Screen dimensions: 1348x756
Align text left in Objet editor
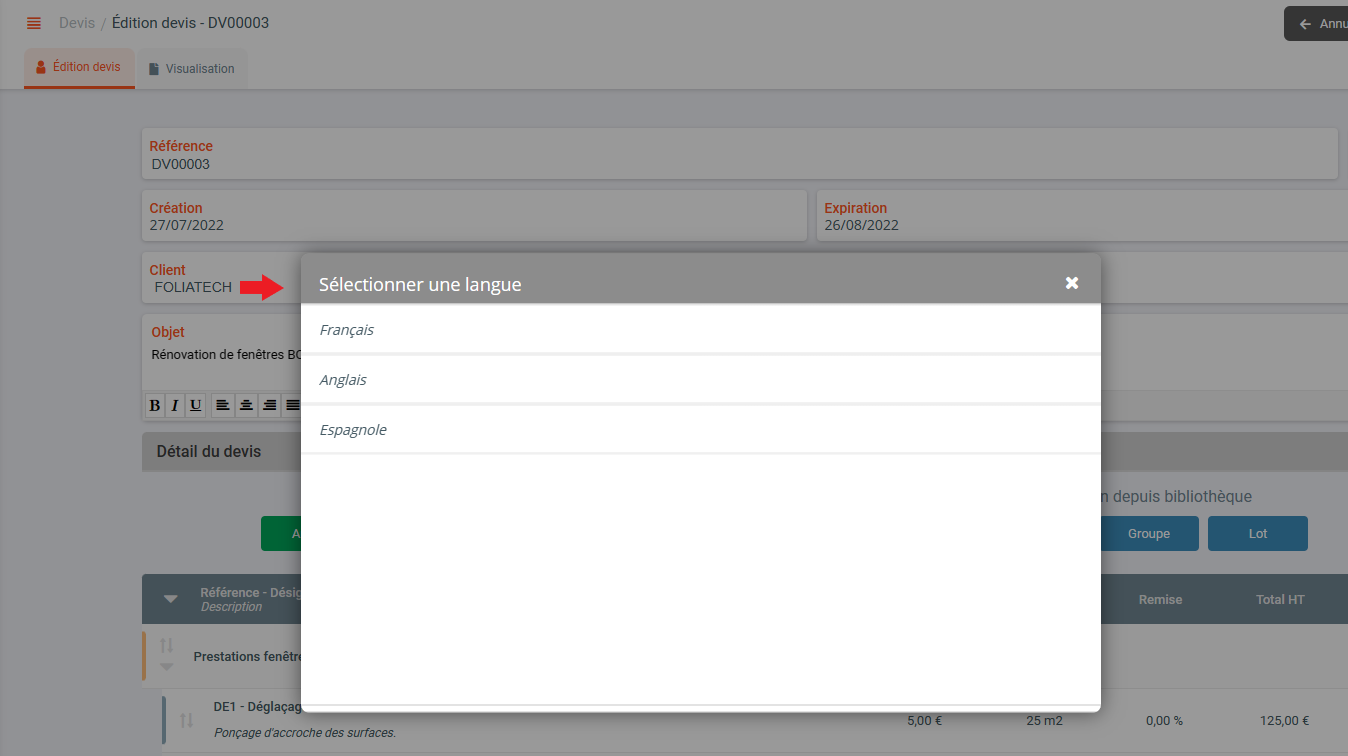222,405
